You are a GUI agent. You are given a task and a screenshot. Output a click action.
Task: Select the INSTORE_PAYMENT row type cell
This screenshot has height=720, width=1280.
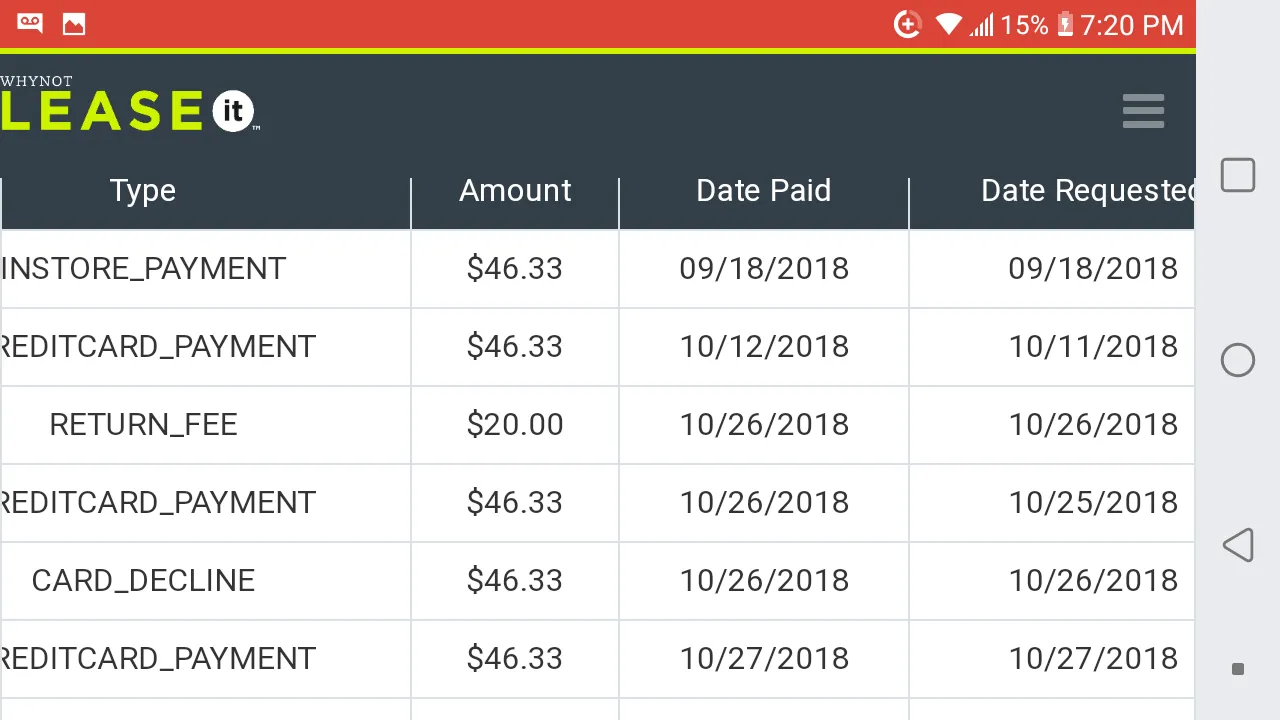coord(144,268)
